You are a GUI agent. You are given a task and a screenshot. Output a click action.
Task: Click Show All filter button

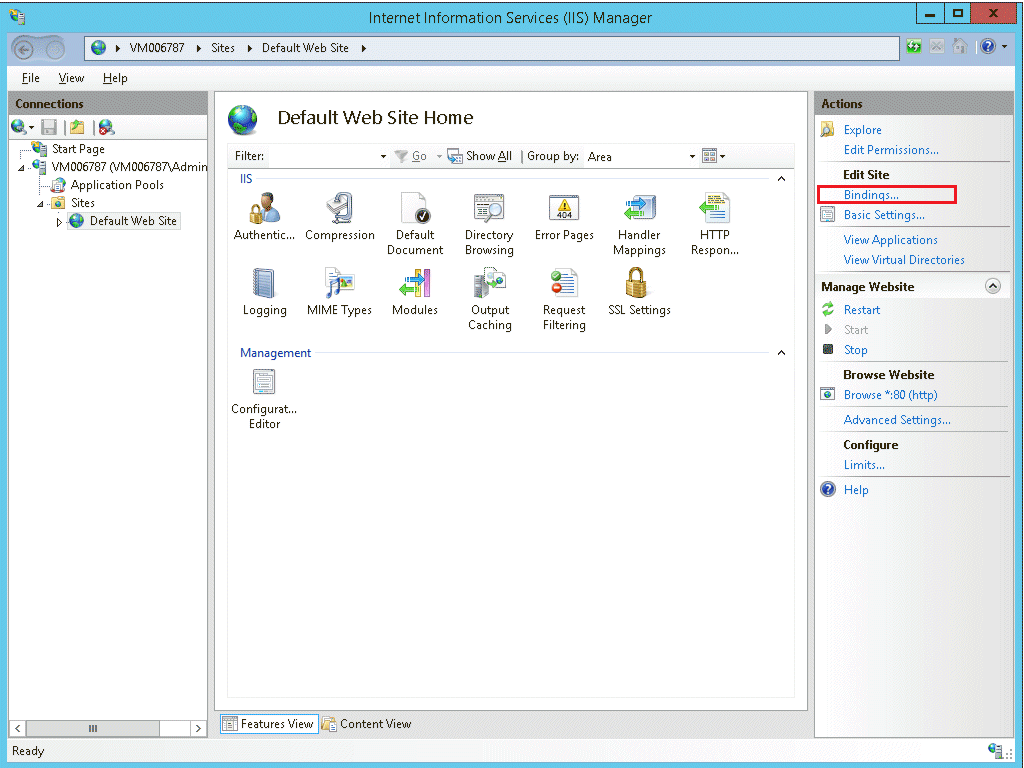[x=480, y=156]
